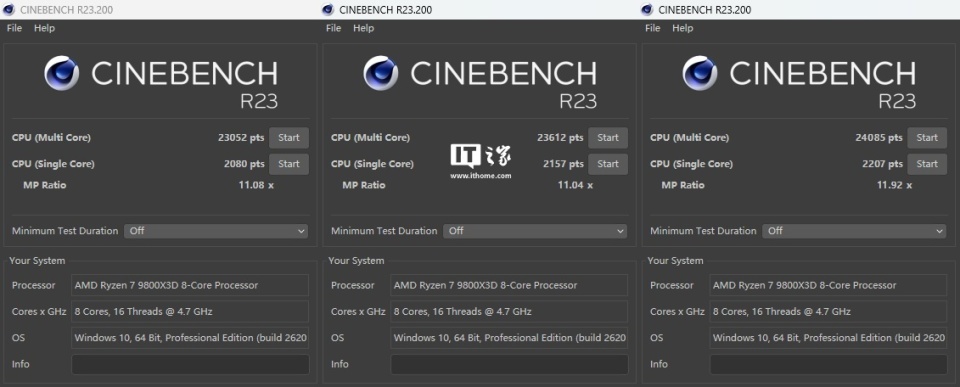The image size is (960, 387).
Task: Click Cinebench sphere logo in left window
Action: coord(61,73)
